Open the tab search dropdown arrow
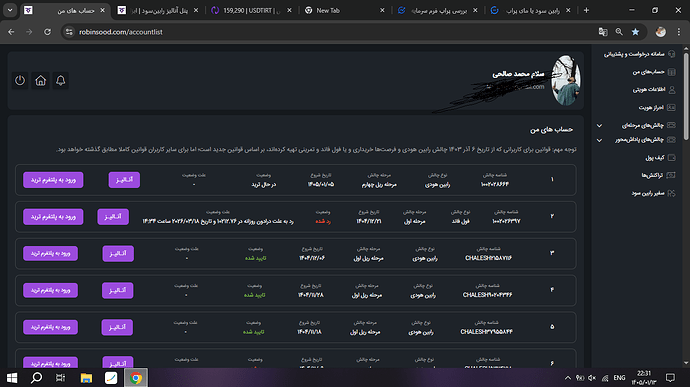 (x=10, y=10)
